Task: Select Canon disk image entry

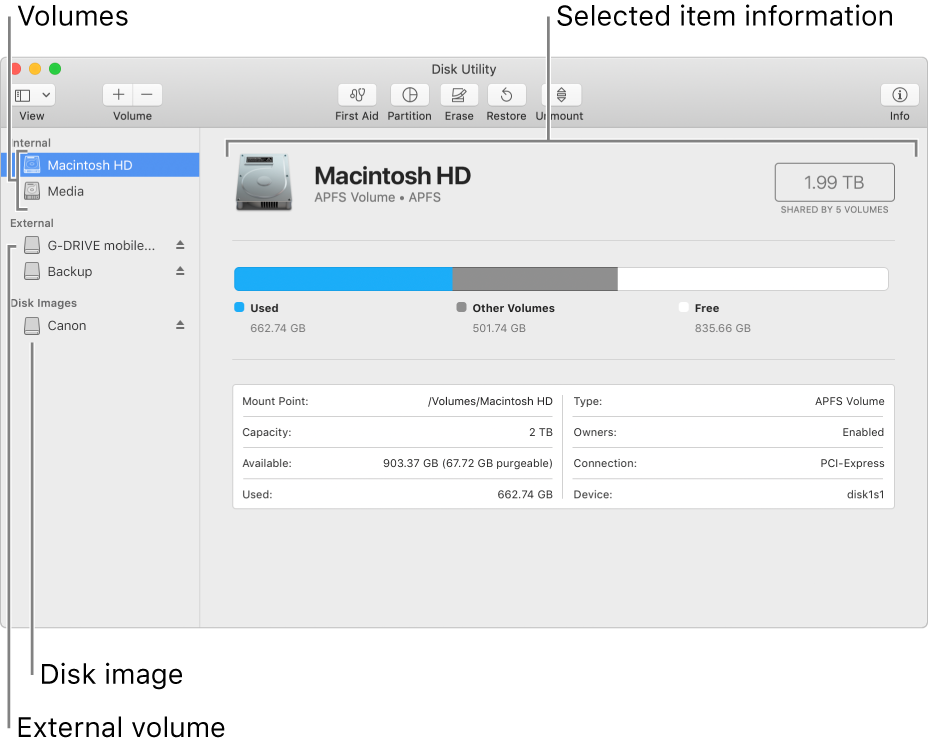Action: 67,325
